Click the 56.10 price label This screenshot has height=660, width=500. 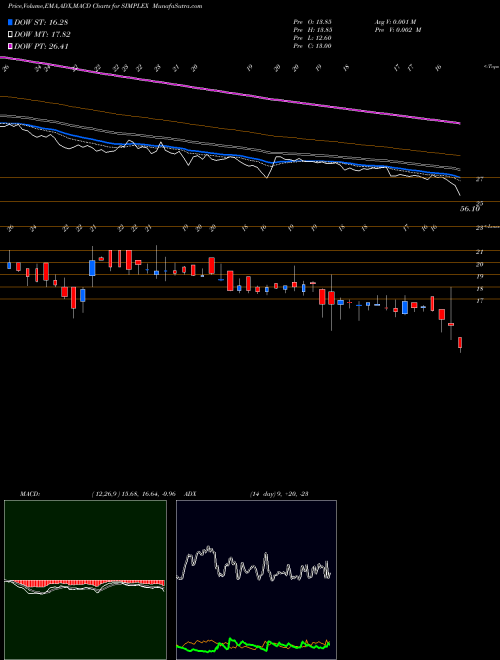click(470, 209)
